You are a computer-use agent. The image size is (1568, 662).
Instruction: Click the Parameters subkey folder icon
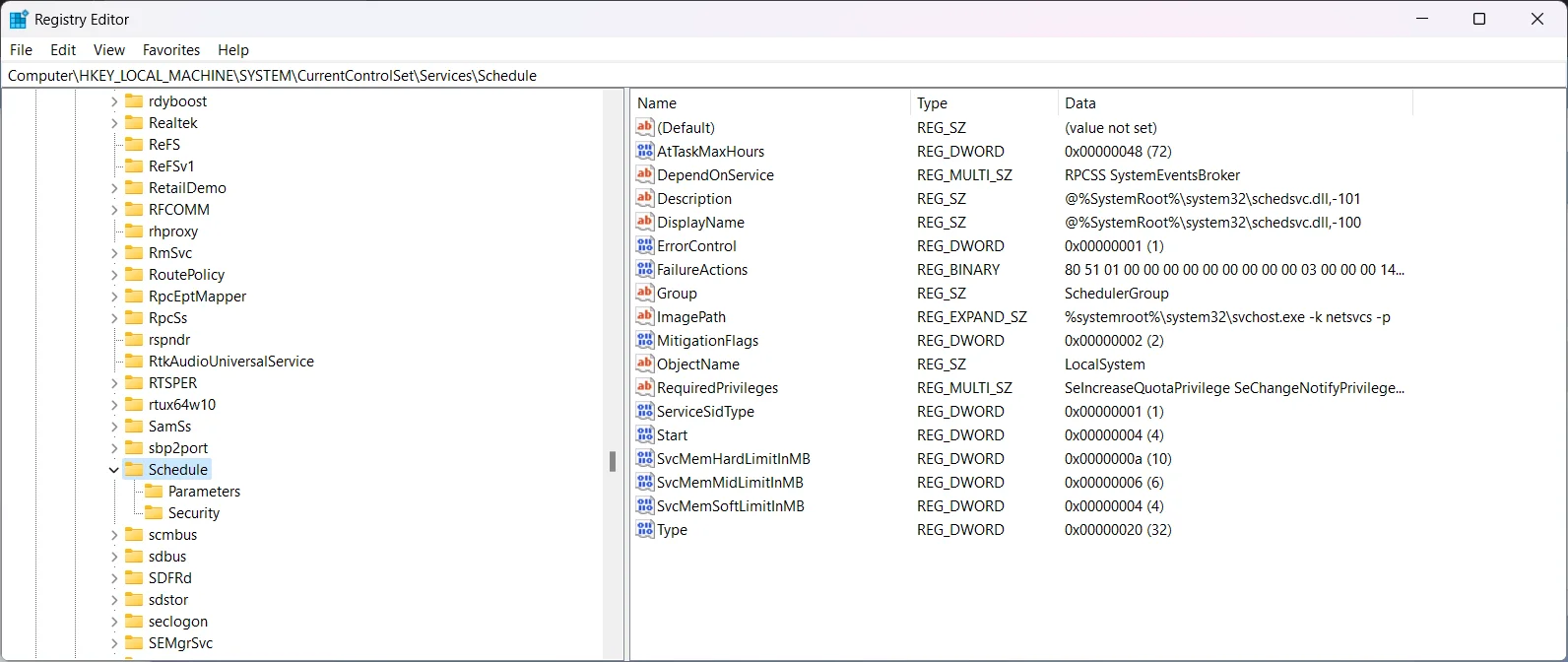coord(154,491)
